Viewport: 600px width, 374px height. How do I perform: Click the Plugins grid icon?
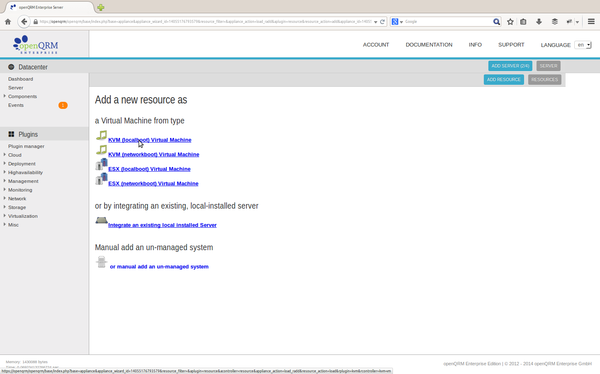click(x=11, y=134)
